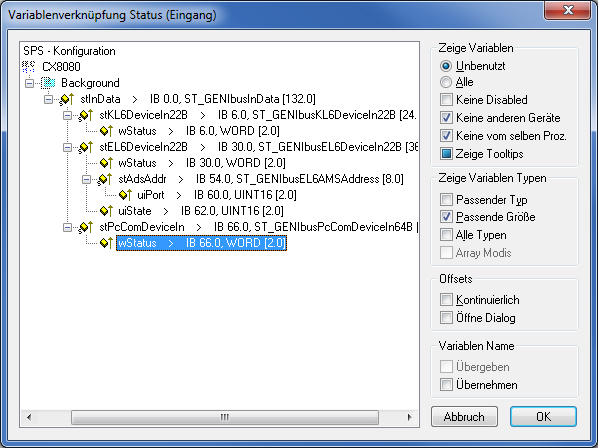Select stKL6DeviceIn22B IB 6.0 row
Screen dimensions: 598x448
click(x=258, y=115)
